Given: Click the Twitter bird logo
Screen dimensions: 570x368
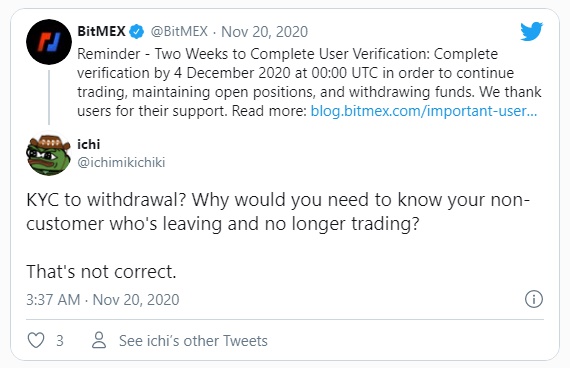Looking at the screenshot, I should (531, 31).
